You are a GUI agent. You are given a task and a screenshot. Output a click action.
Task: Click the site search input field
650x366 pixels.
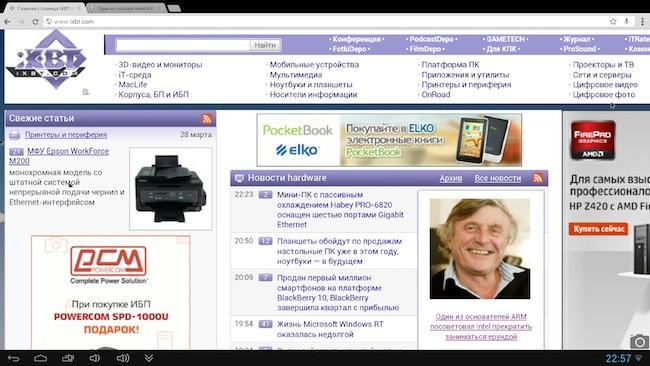click(x=183, y=45)
